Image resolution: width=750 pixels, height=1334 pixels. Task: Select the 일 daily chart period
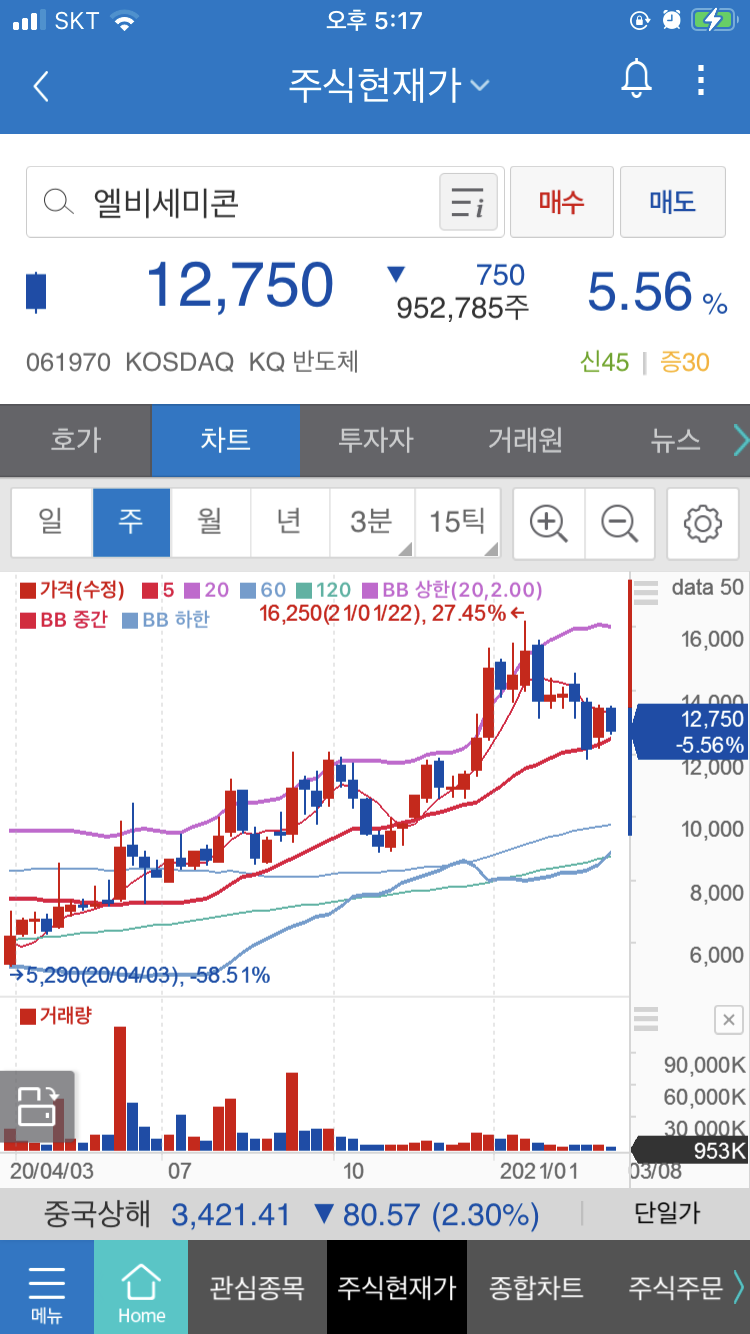(51, 522)
